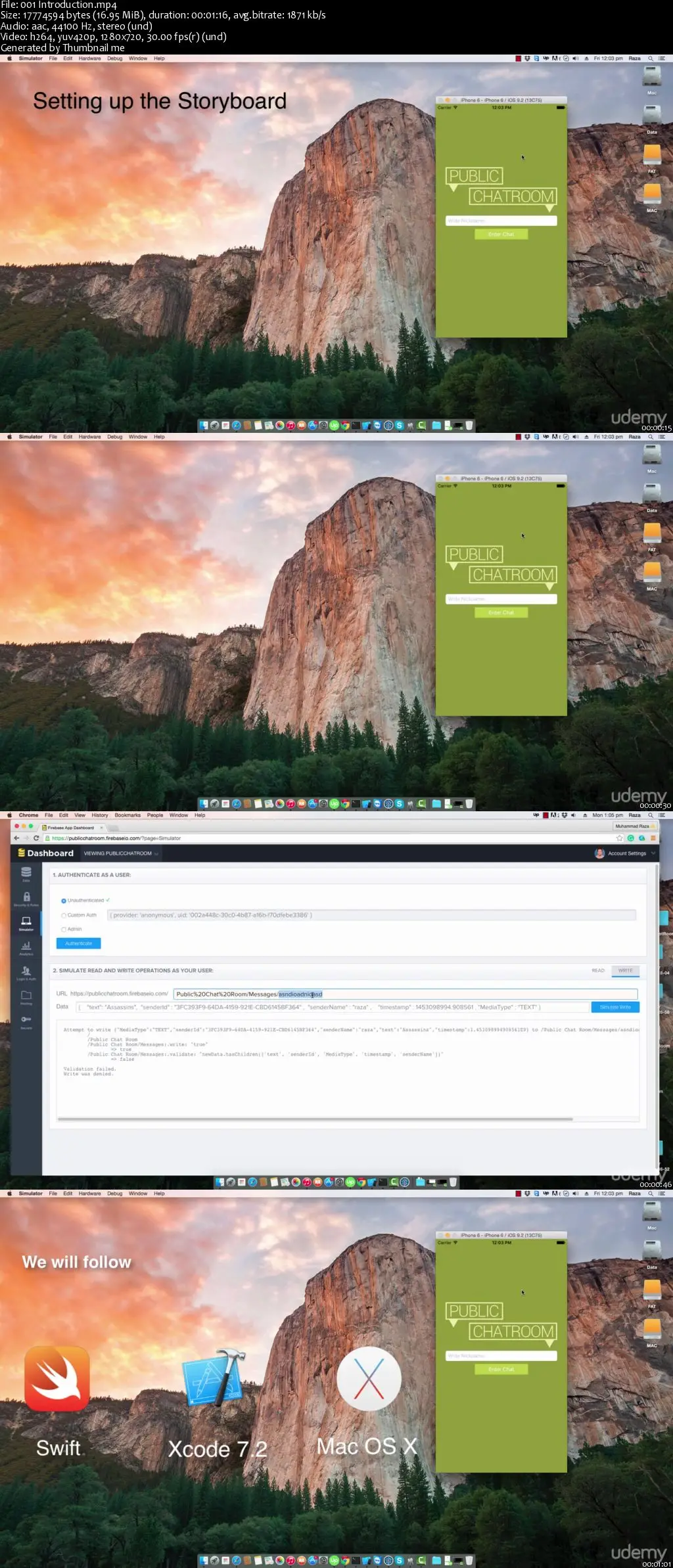673x1568 pixels.
Task: Open Spotlight search in the Chrome frame menu bar
Action: (x=651, y=815)
